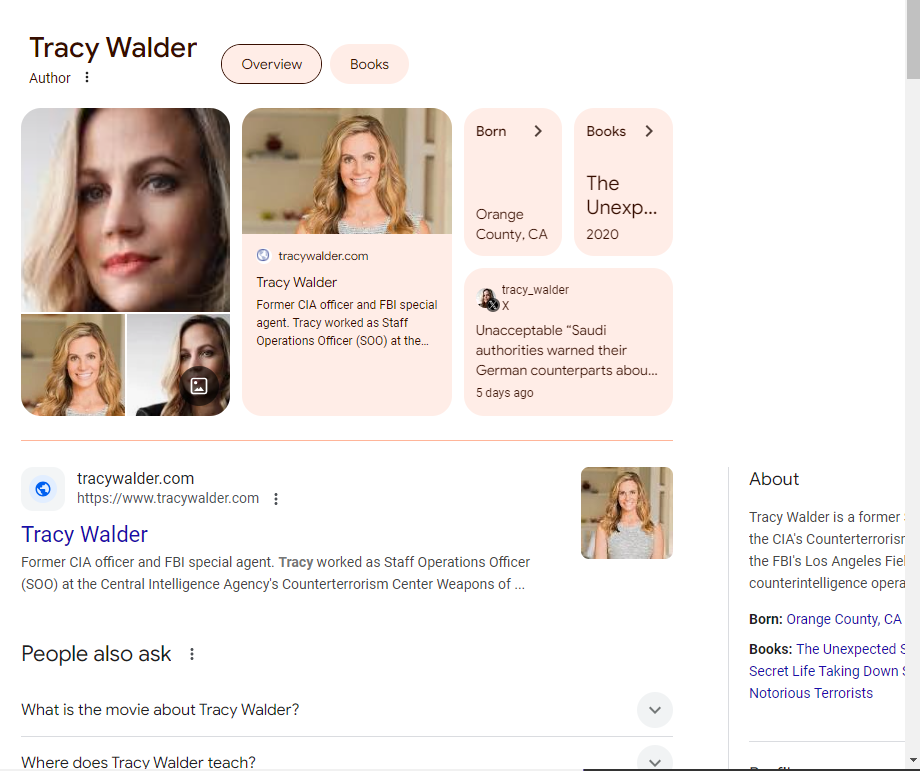
Task: Expand 'Where does Tracy Walder teach?' question
Action: (347, 762)
